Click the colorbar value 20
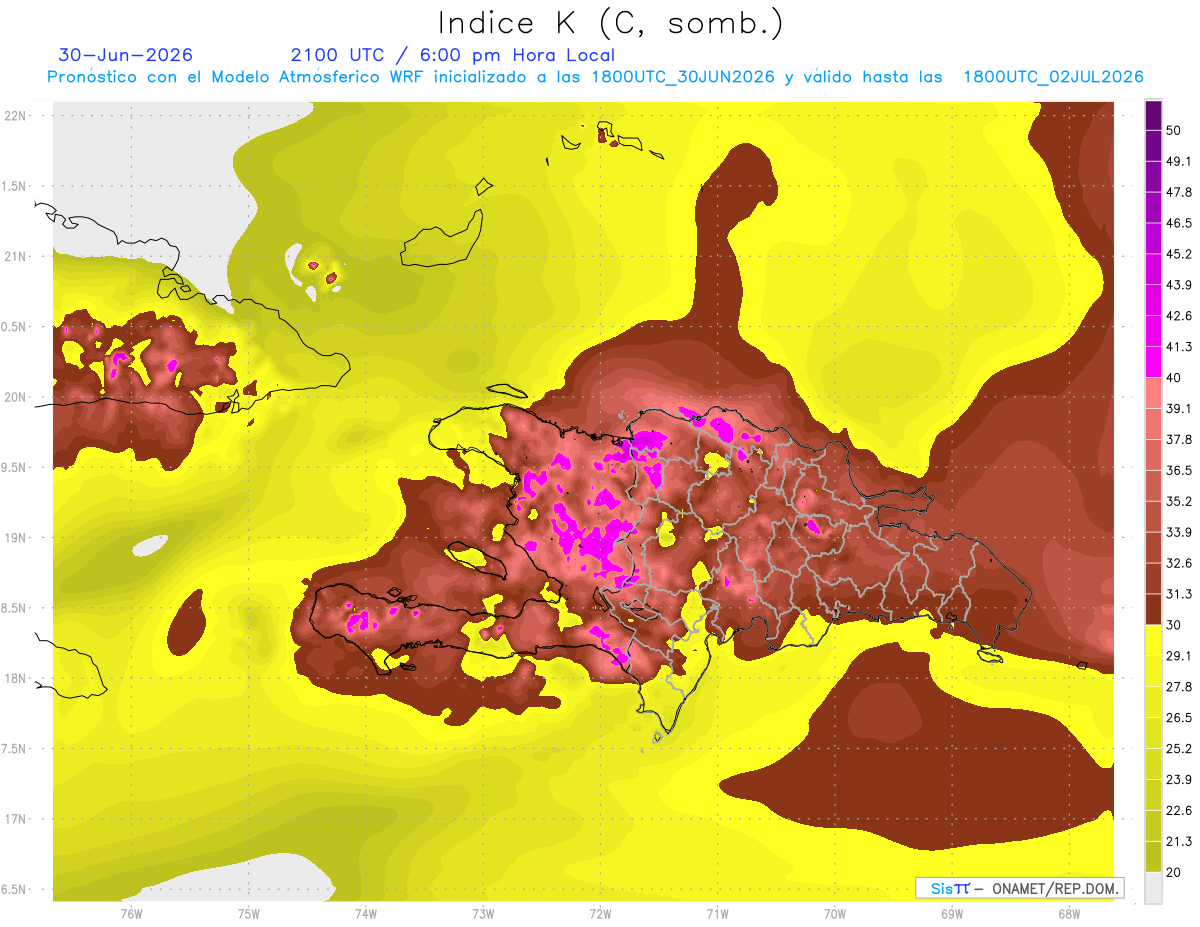This screenshot has width=1200, height=927. coord(1173,872)
